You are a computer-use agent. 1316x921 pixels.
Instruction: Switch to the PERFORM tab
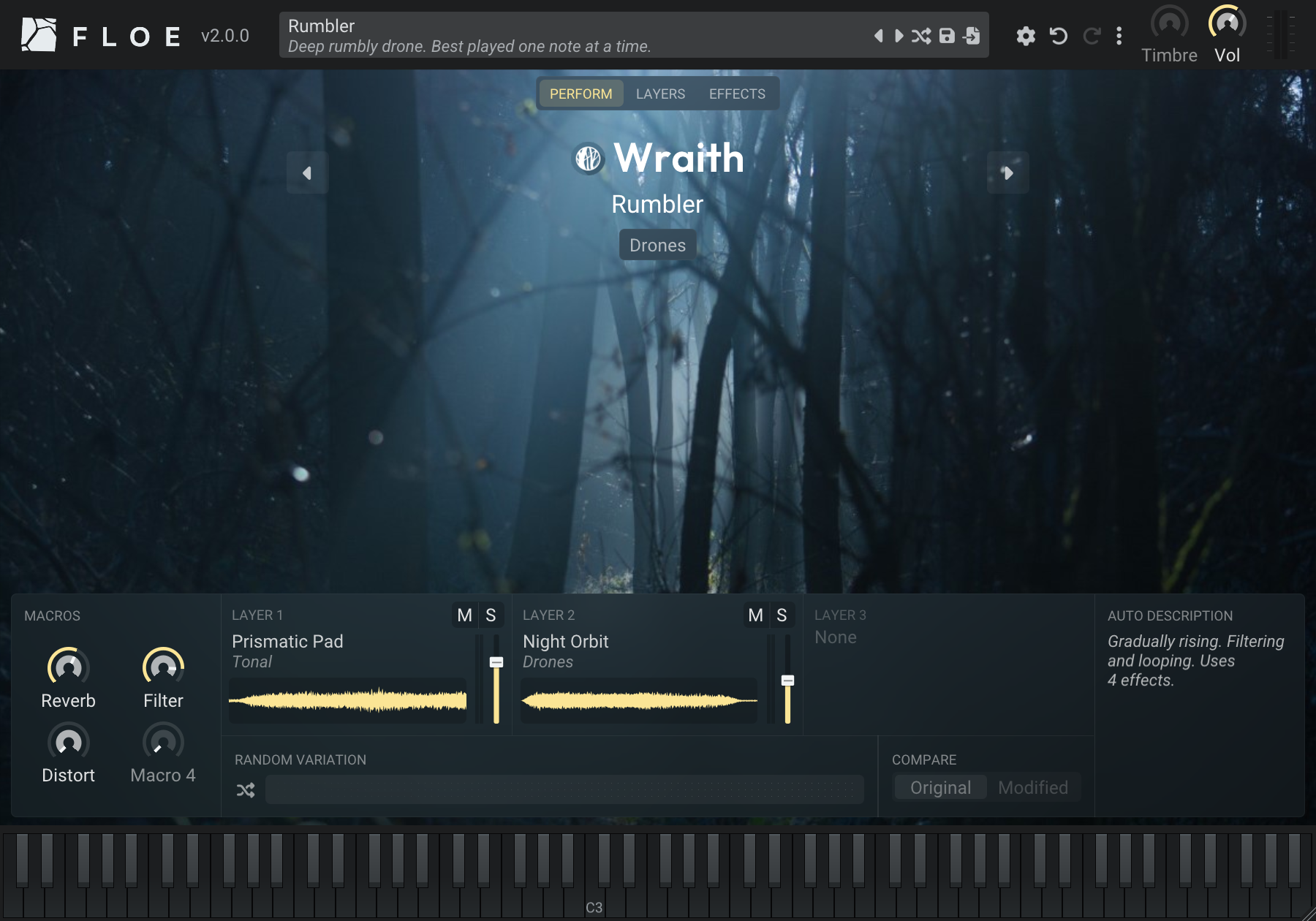coord(581,94)
